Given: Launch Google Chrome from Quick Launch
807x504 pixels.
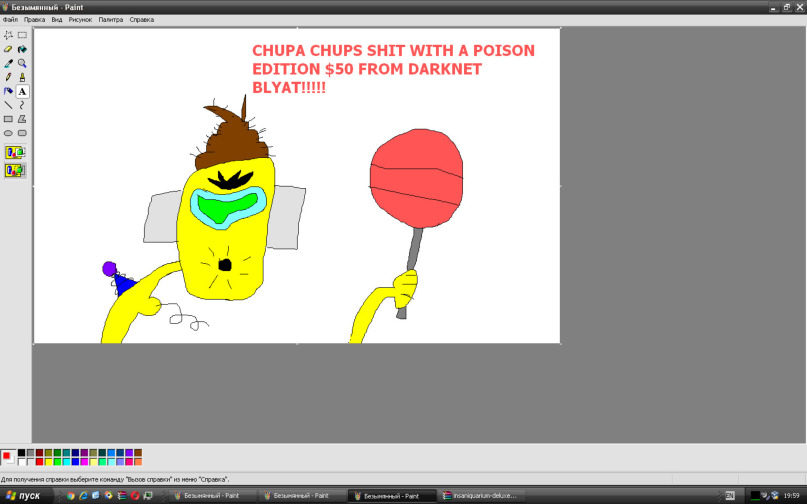Looking at the screenshot, I should click(71, 496).
